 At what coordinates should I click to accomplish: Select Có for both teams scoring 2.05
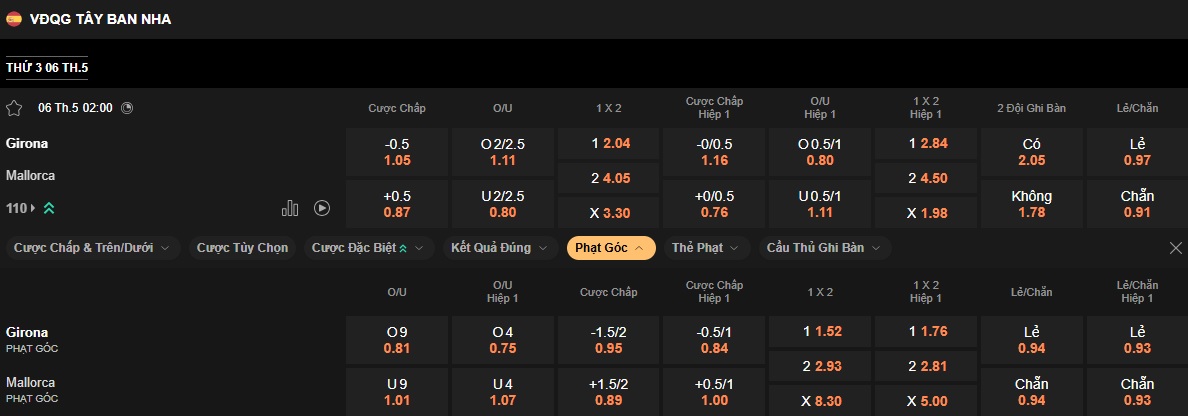pos(1031,152)
